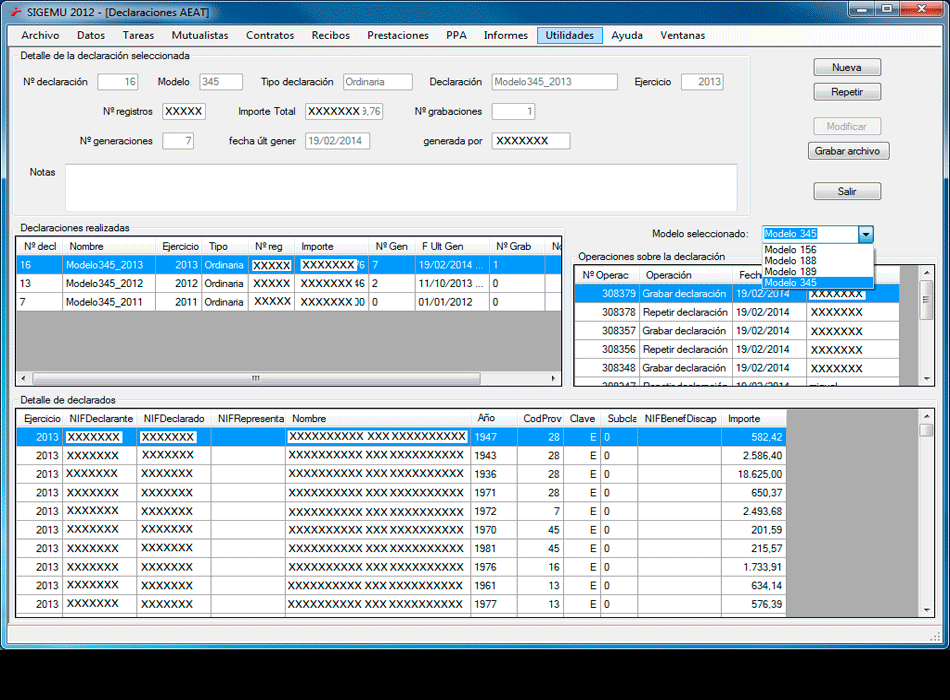This screenshot has width=950, height=700.
Task: Select the declarado row with importe 2.493,68
Action: pyautogui.click(x=401, y=512)
